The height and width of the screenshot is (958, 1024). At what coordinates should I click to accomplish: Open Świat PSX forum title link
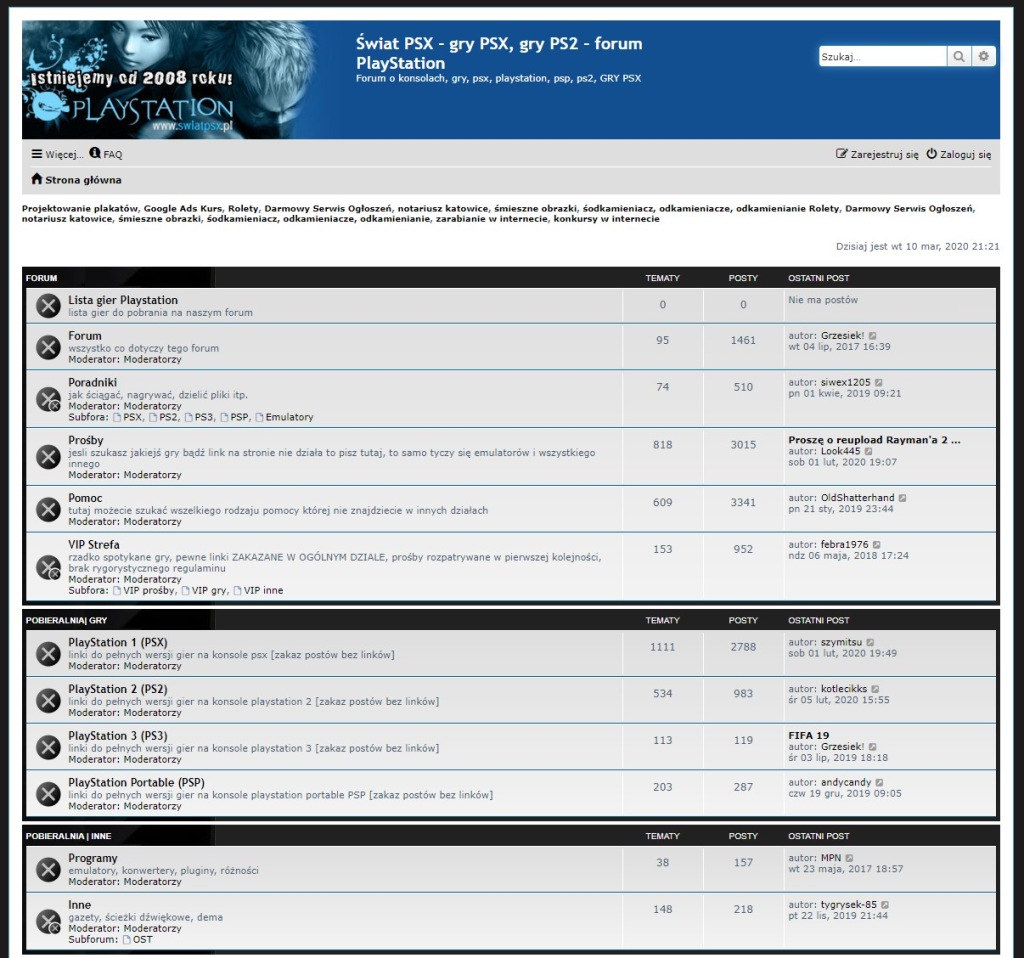click(x=499, y=53)
